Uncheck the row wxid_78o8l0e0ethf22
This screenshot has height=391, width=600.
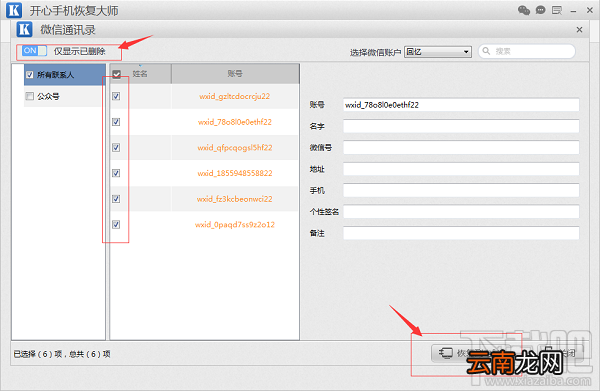(x=116, y=122)
